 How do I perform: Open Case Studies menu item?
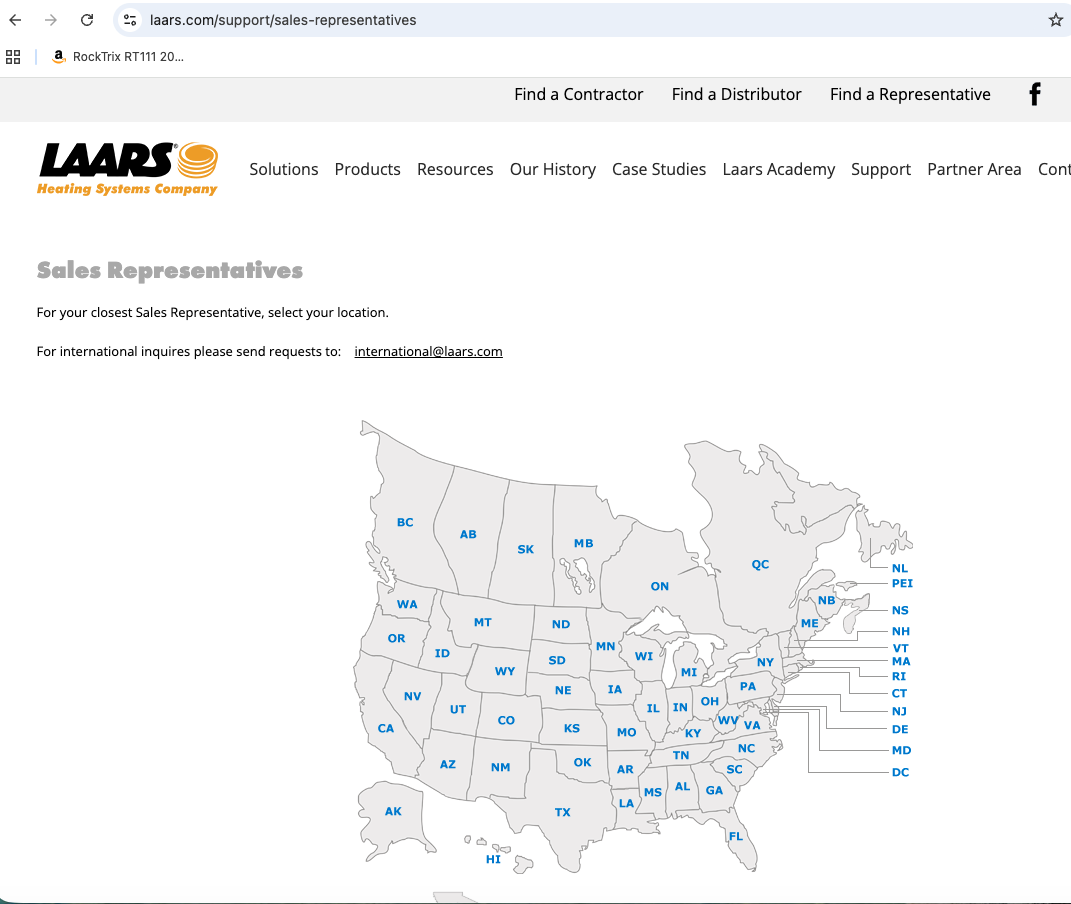[x=658, y=169]
